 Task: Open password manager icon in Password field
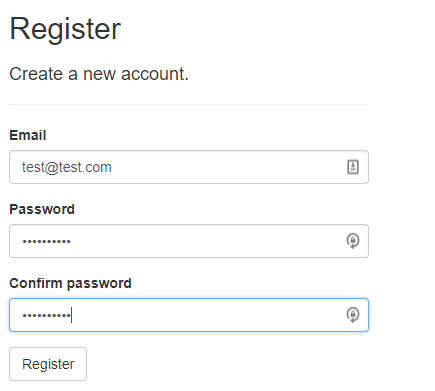click(x=353, y=241)
